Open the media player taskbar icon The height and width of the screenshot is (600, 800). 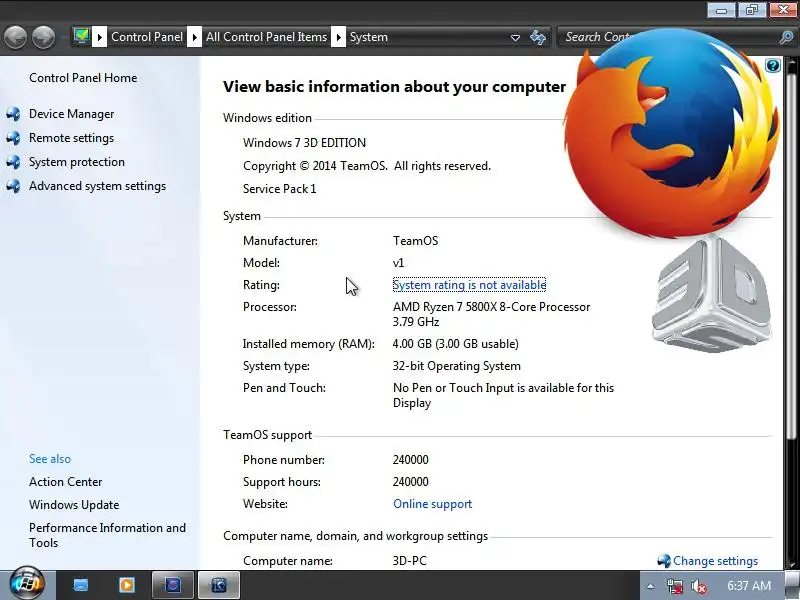[127, 585]
